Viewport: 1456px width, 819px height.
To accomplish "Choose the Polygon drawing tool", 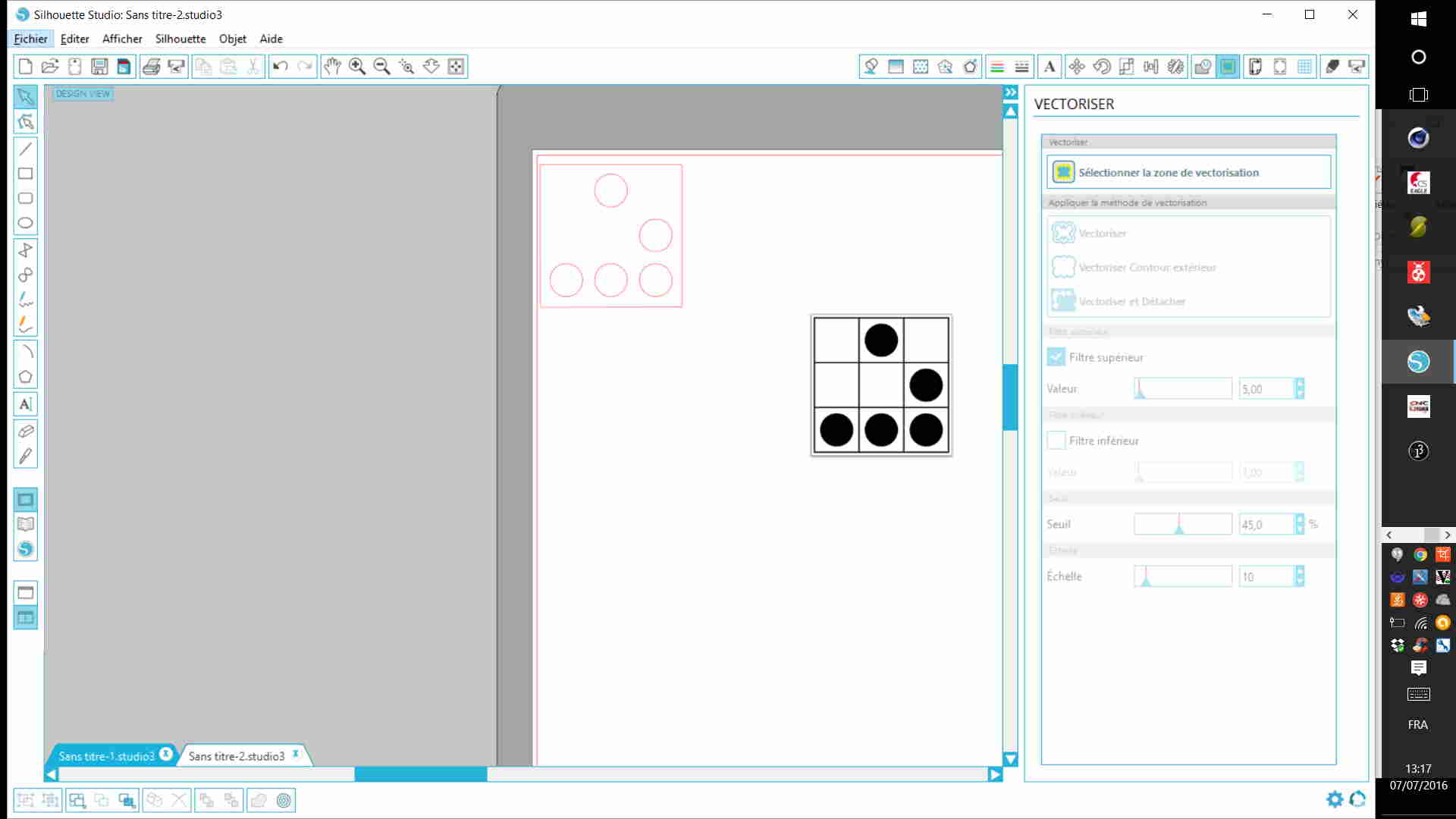I will pyautogui.click(x=25, y=377).
